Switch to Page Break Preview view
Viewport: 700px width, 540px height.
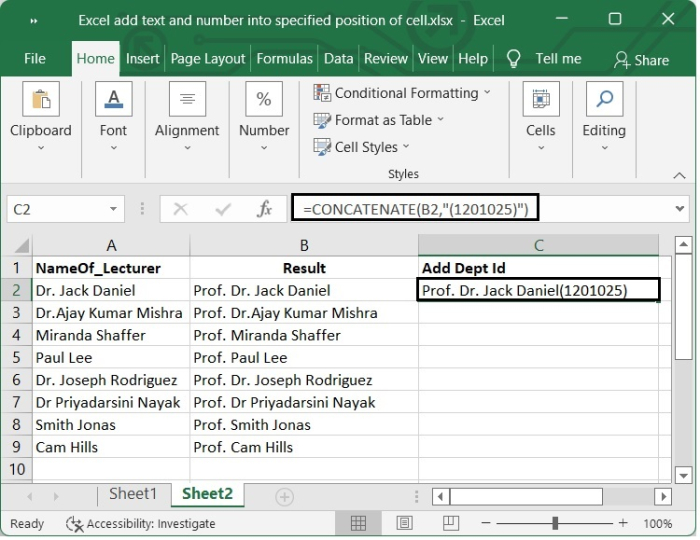click(x=452, y=523)
